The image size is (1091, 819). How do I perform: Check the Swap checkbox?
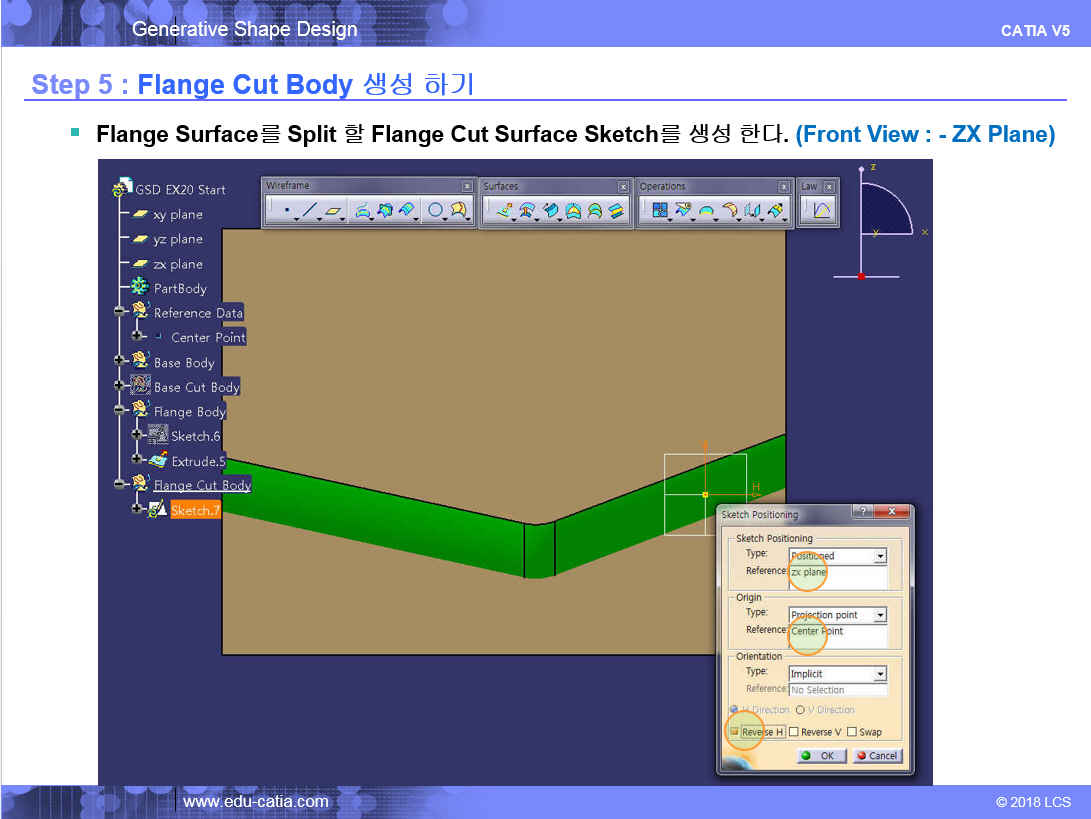click(x=852, y=732)
